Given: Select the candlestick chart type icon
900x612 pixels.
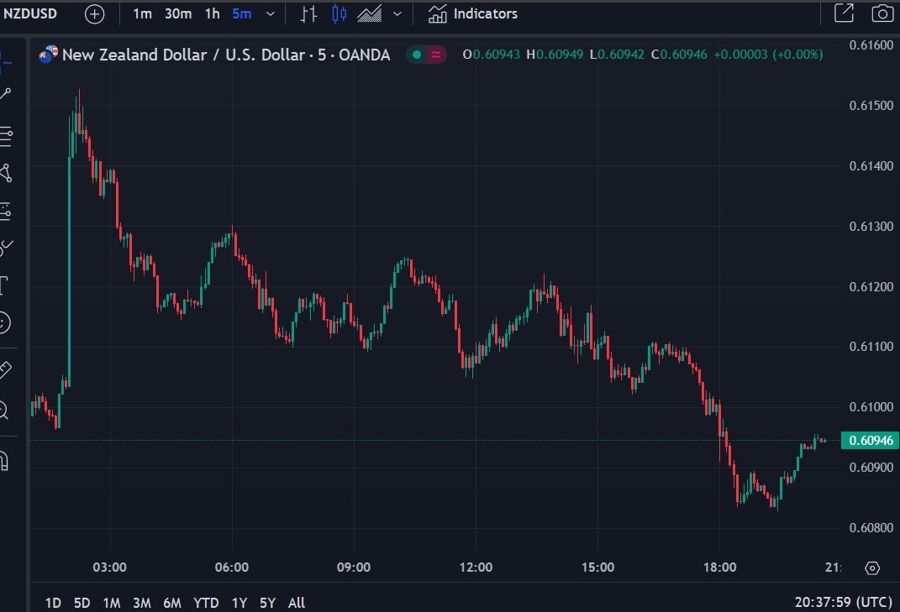Looking at the screenshot, I should point(339,14).
